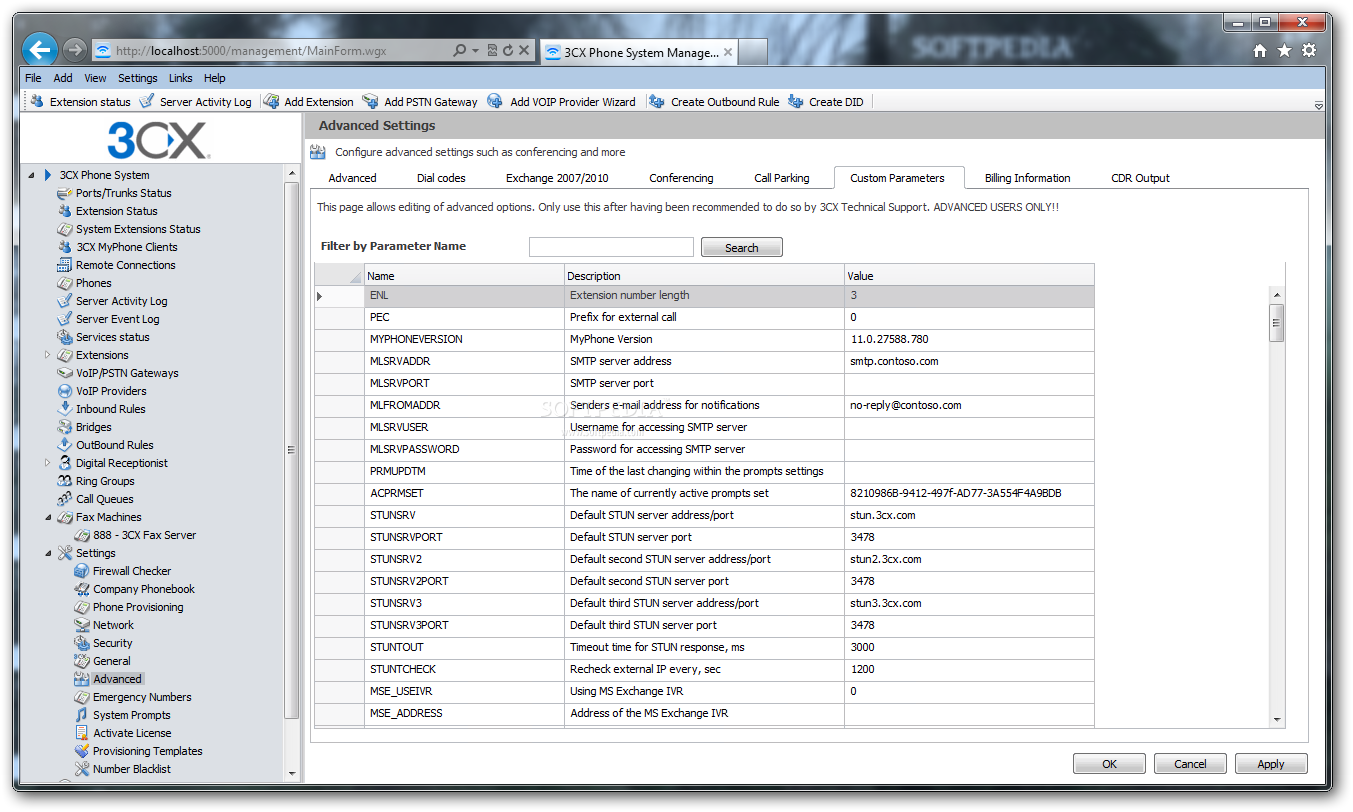Click the parameters table vertical scrollbar thumb

pyautogui.click(x=1276, y=324)
